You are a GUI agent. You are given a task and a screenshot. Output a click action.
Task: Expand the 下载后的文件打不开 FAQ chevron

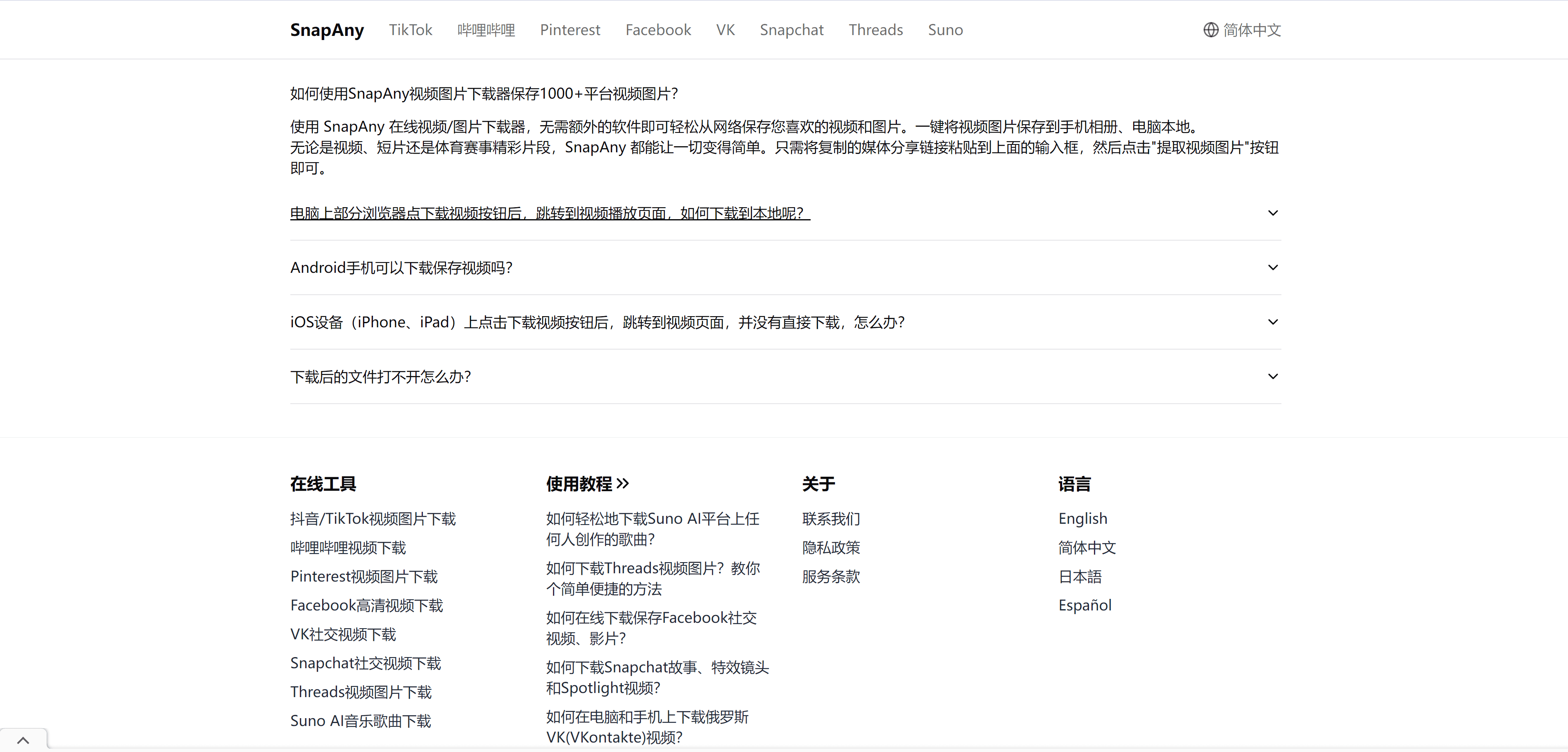pyautogui.click(x=1272, y=376)
